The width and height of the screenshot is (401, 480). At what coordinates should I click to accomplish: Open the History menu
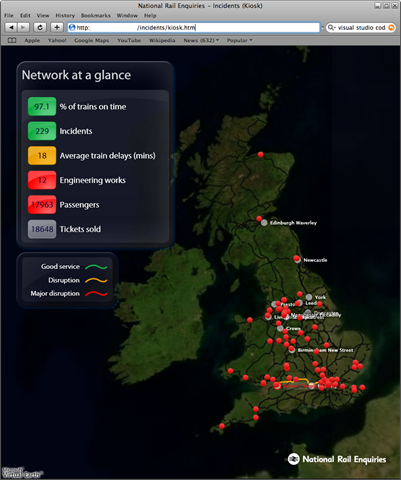[x=65, y=15]
